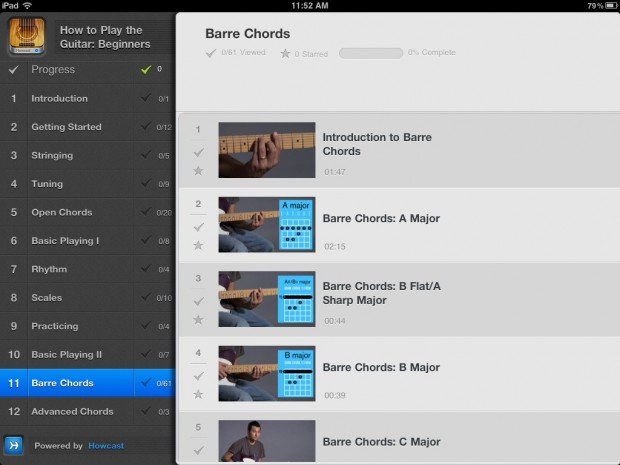This screenshot has height=465, width=620.
Task: Tap the A#/Bb major thumbnail of video 3
Action: click(267, 299)
